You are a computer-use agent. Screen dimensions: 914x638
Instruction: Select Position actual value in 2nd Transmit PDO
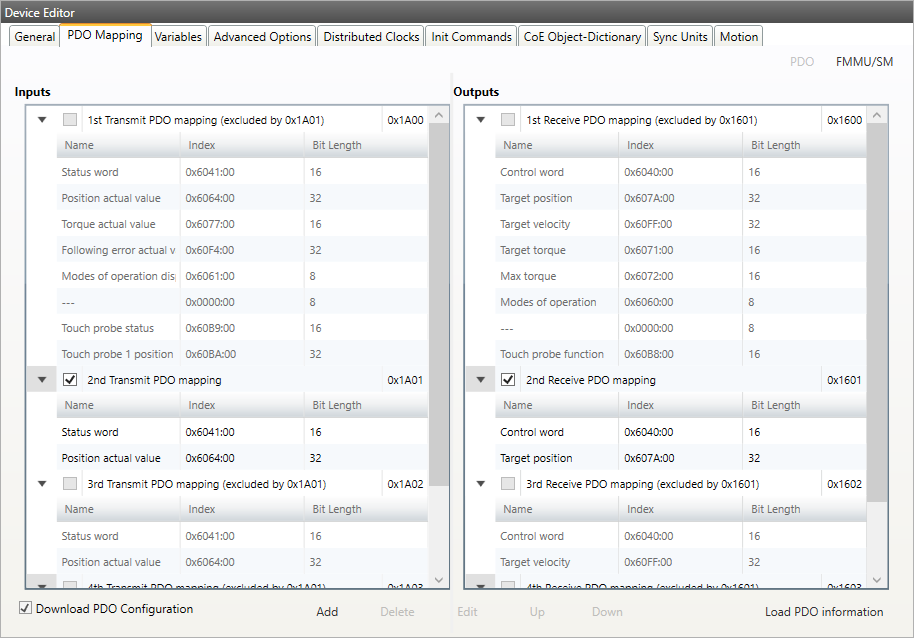coord(111,458)
